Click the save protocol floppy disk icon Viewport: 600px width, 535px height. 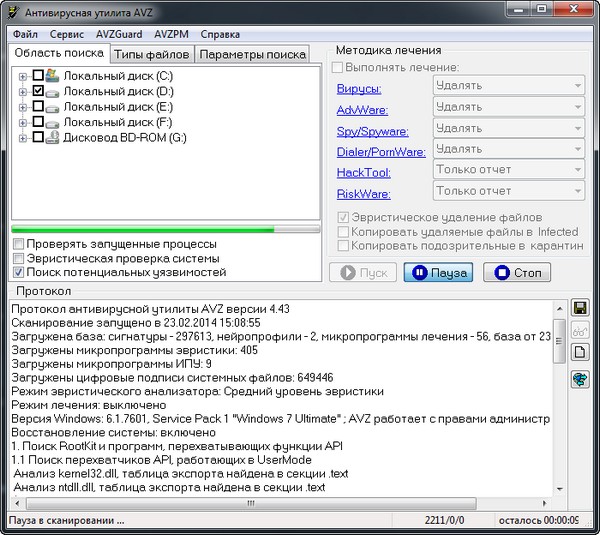coord(579,307)
